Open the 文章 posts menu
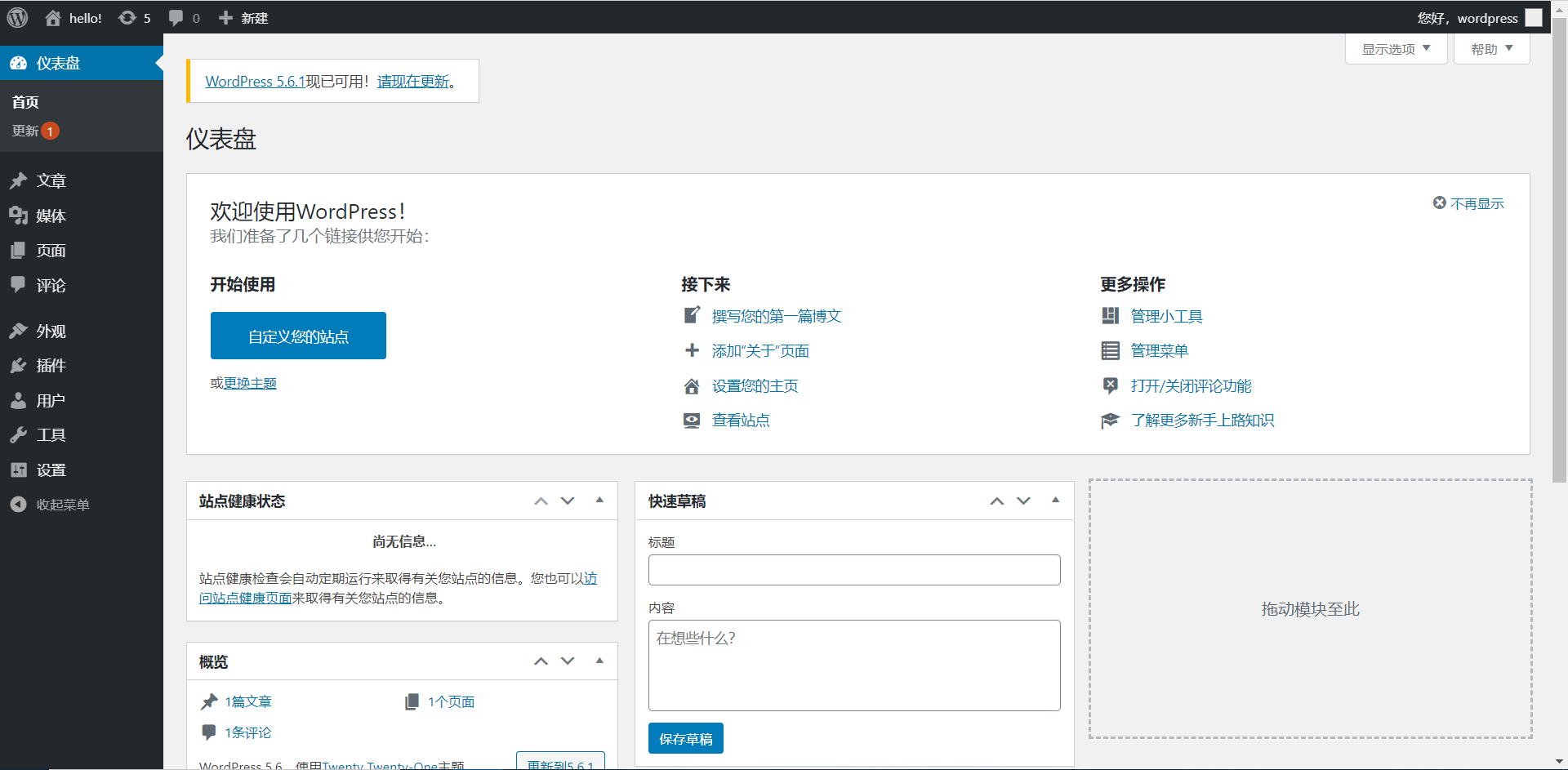This screenshot has width=1568, height=770. [82, 180]
